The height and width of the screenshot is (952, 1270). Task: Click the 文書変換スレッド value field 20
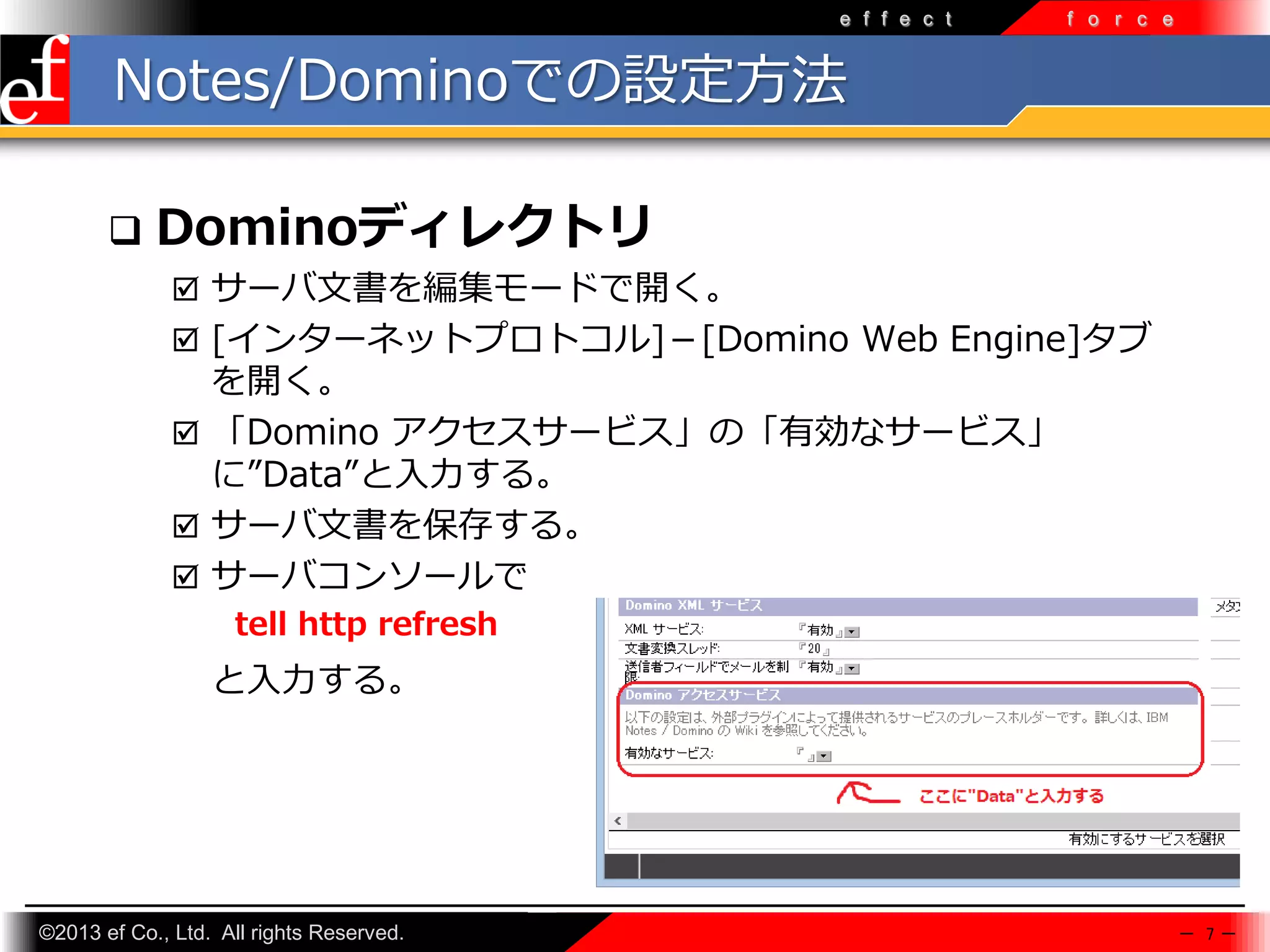(x=814, y=649)
